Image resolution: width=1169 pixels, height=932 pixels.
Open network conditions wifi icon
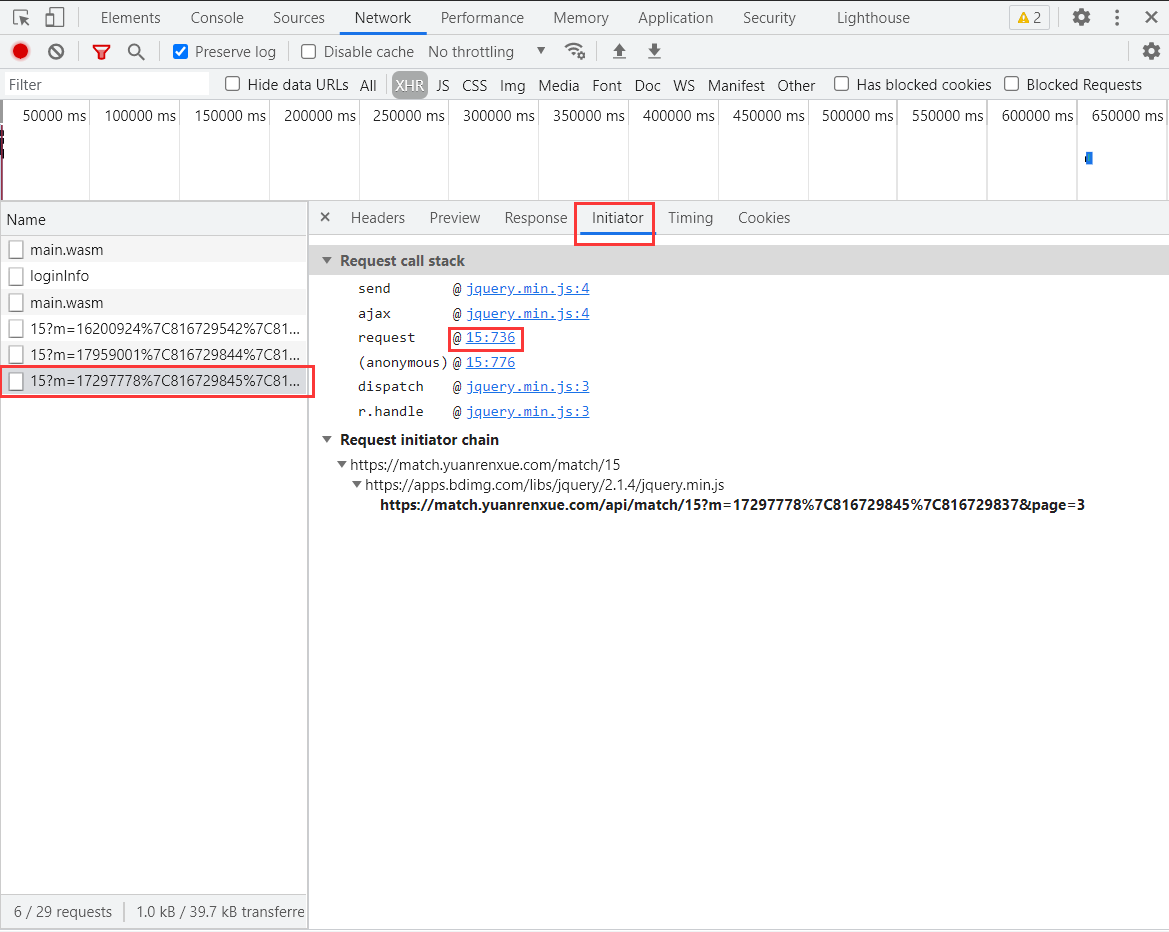tap(574, 51)
